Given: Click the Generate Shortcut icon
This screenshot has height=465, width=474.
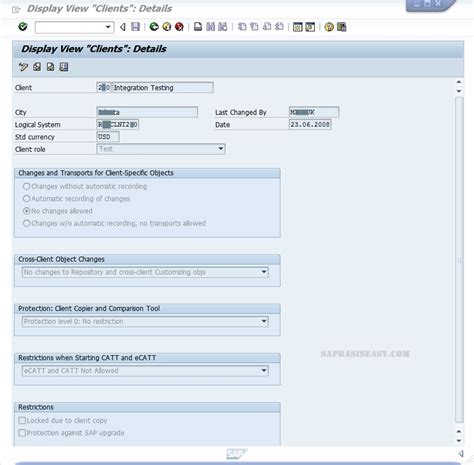Looking at the screenshot, I should pos(310,27).
